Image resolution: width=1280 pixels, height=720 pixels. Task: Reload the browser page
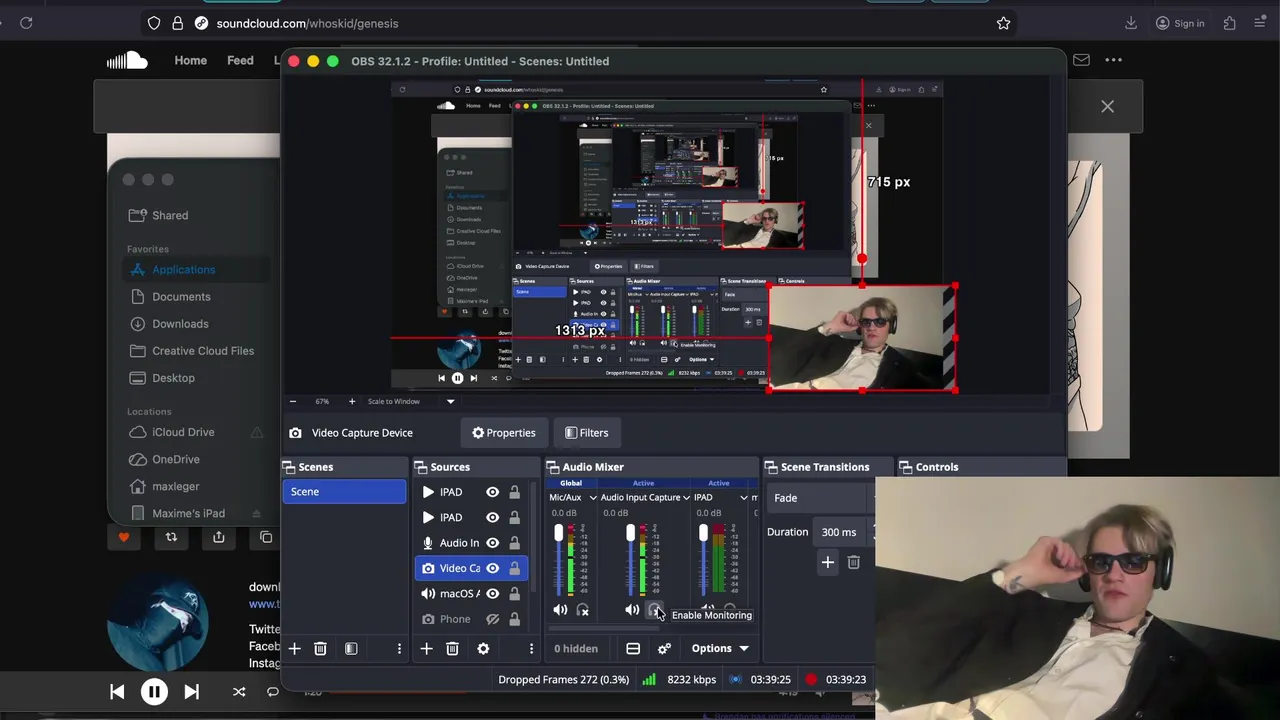point(26,23)
